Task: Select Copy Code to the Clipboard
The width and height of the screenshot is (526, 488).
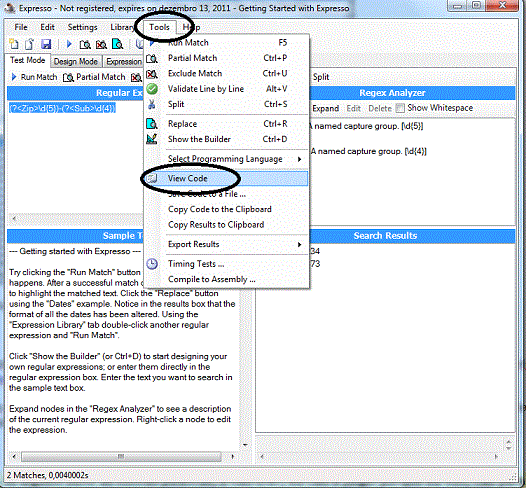Action: click(225, 209)
